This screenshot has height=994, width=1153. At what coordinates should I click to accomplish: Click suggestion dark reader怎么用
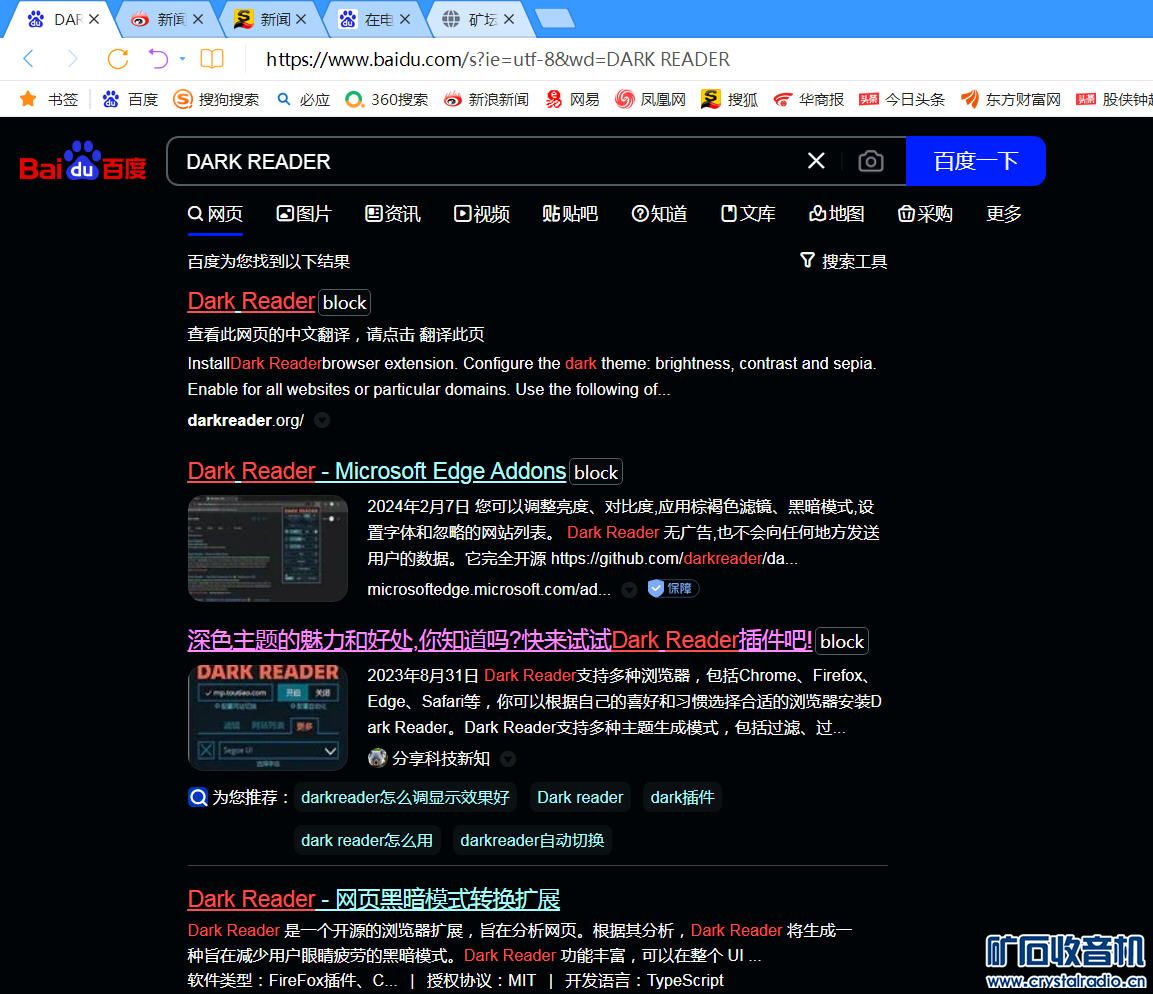pyautogui.click(x=367, y=840)
